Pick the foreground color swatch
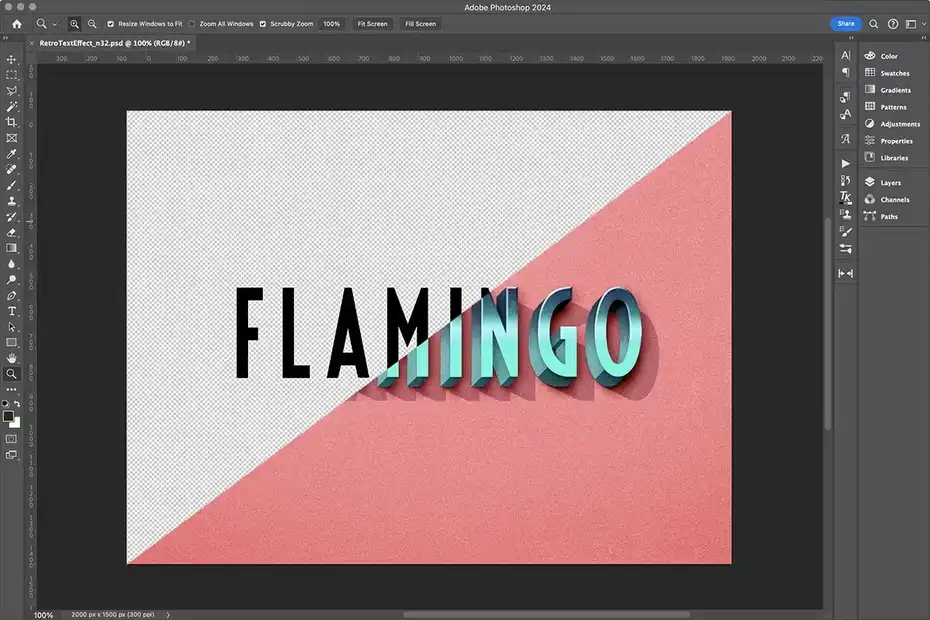The width and height of the screenshot is (930, 620). click(x=8, y=416)
